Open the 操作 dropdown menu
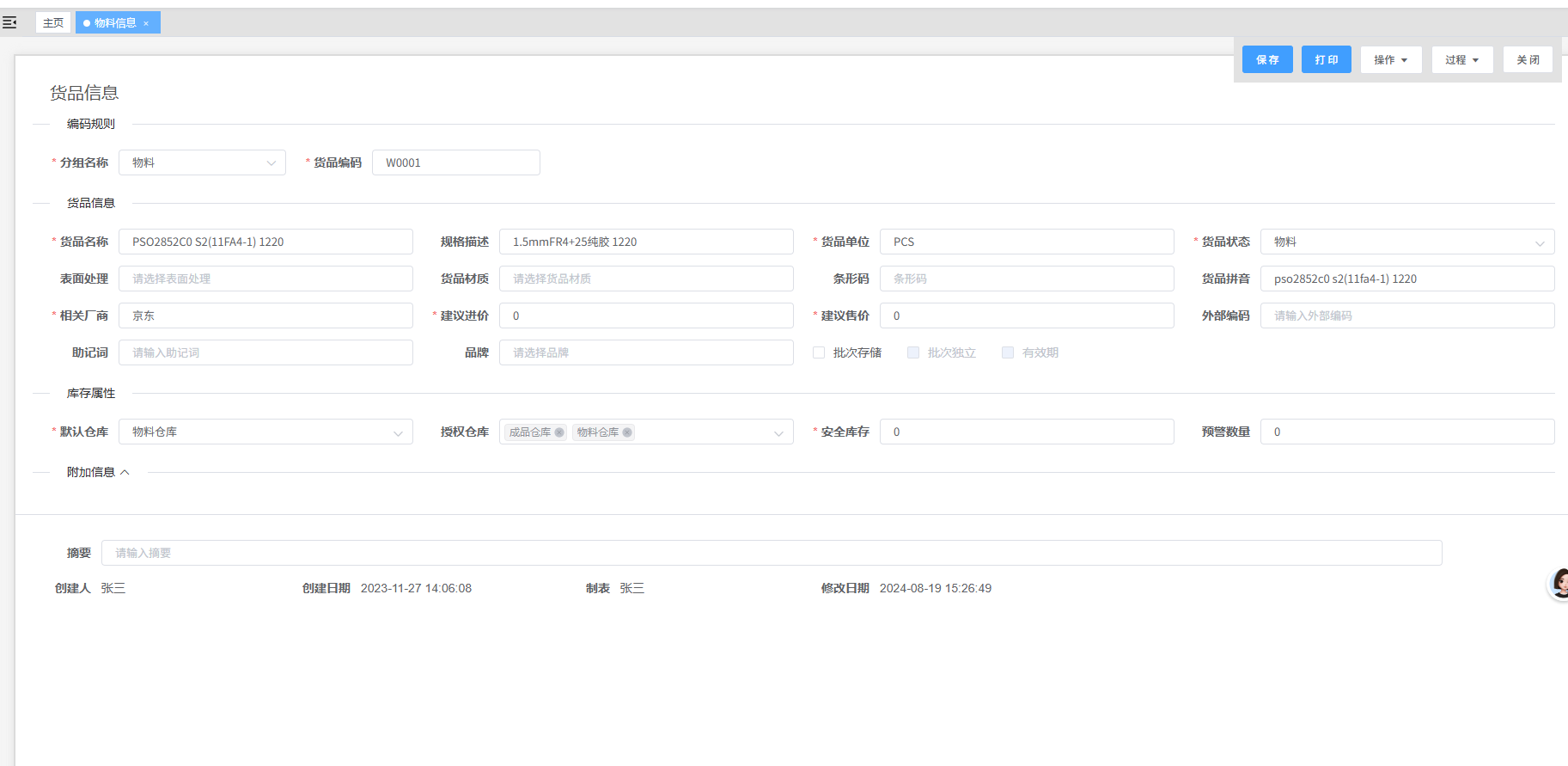Screen dimensions: 1568x766 (1390, 60)
